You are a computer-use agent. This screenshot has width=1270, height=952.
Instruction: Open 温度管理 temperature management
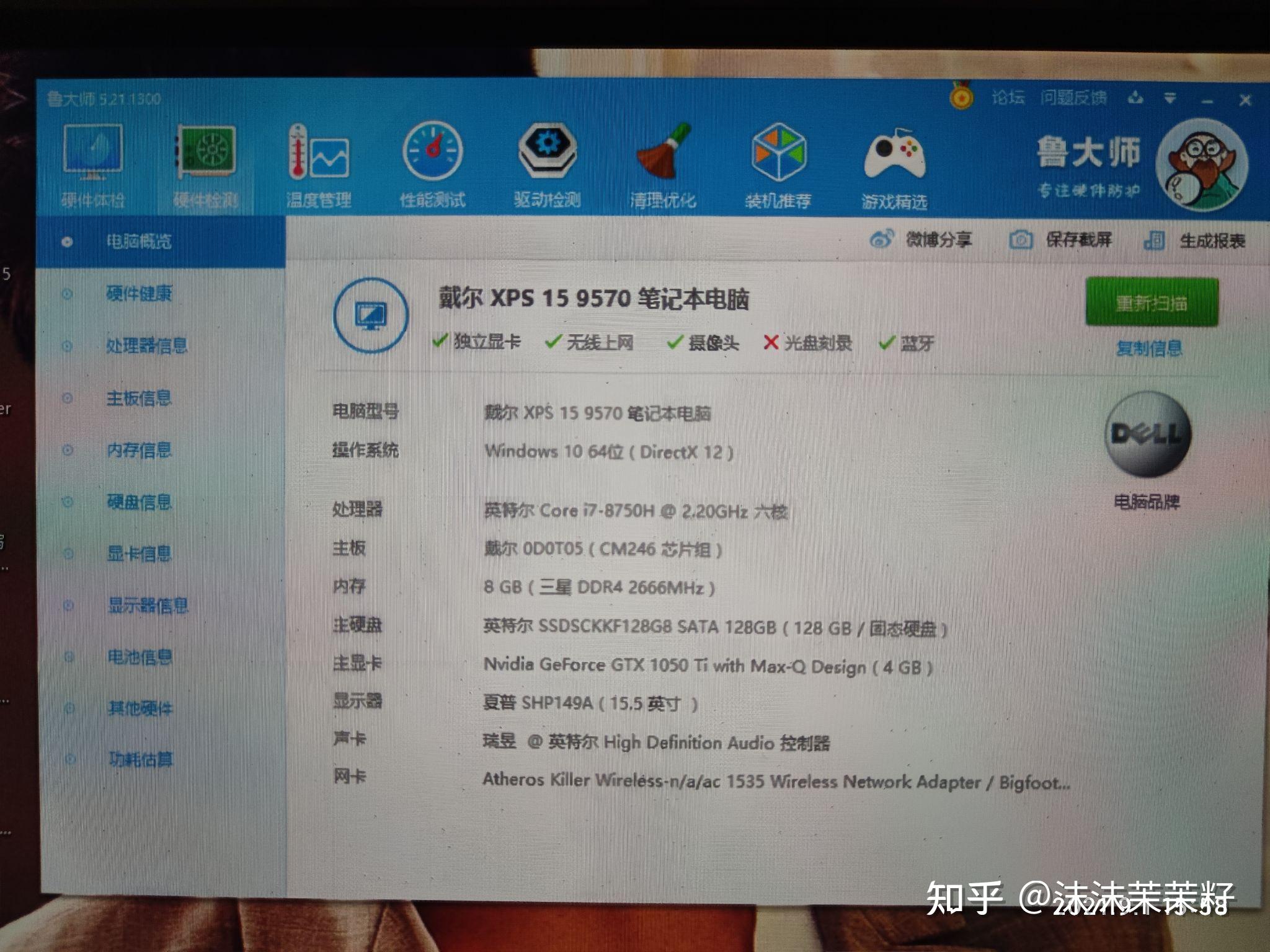point(319,164)
